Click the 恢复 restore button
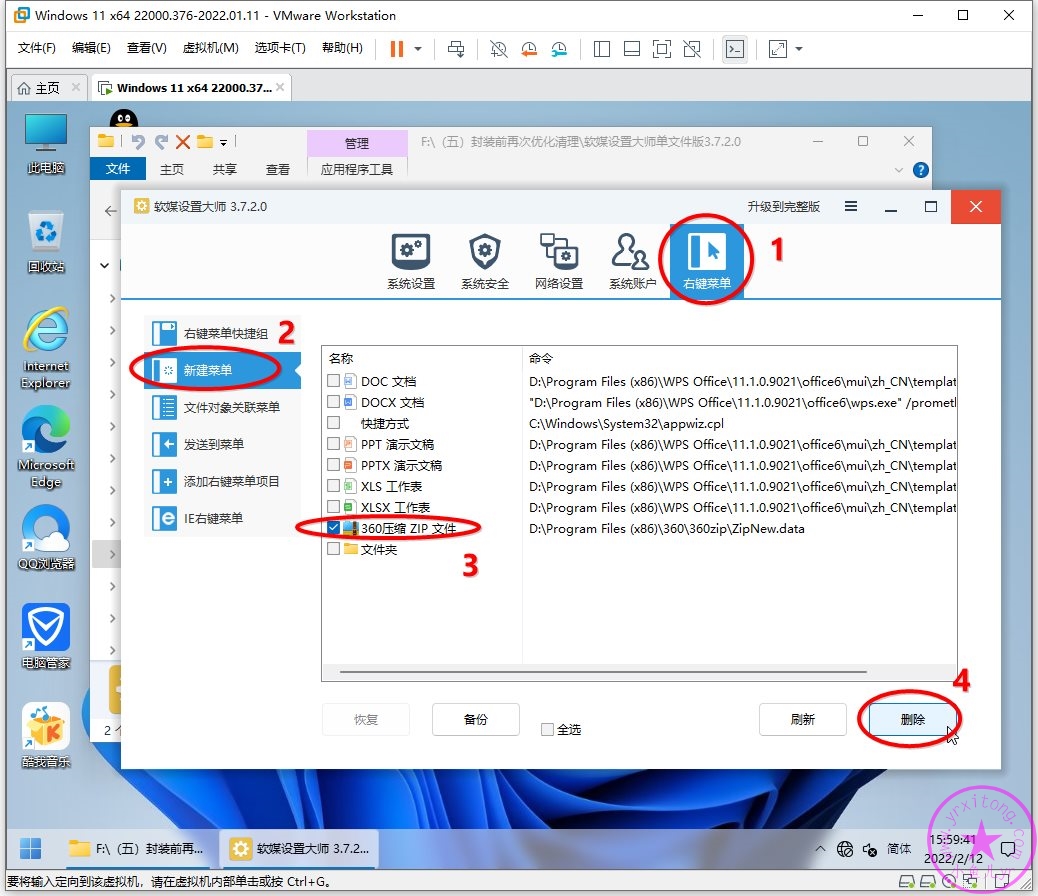The image size is (1038, 896). pyautogui.click(x=365, y=719)
